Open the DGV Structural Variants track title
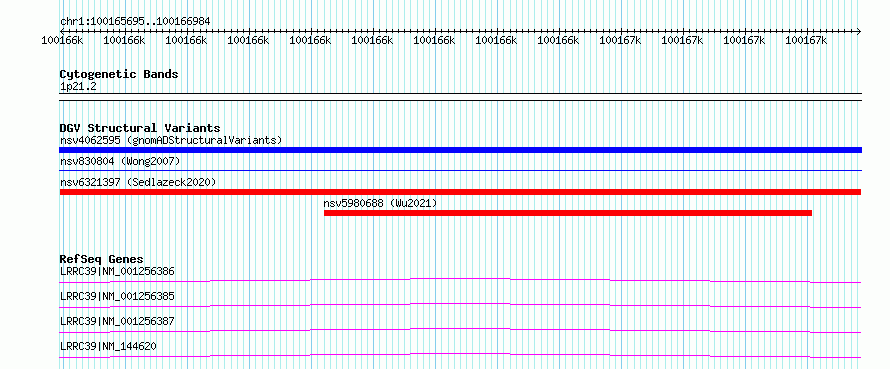 tap(140, 128)
